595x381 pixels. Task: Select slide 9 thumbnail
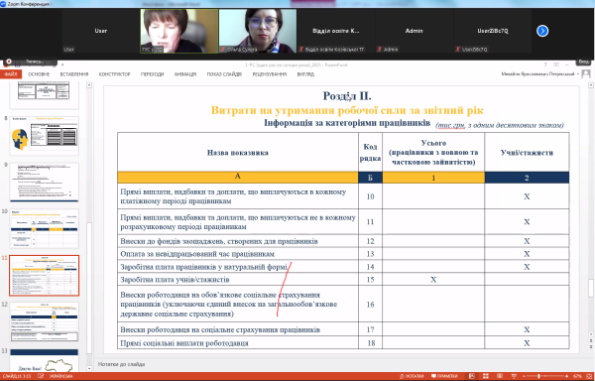(x=44, y=182)
